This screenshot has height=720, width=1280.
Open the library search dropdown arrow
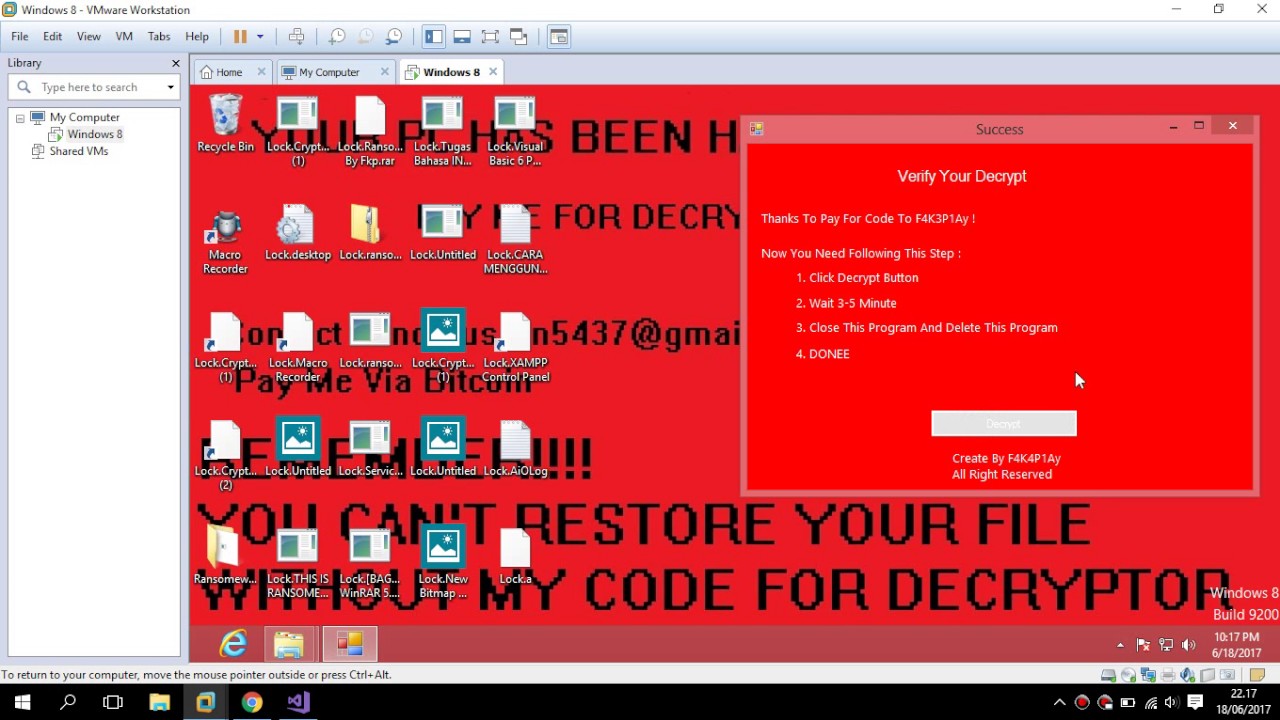[x=171, y=87]
